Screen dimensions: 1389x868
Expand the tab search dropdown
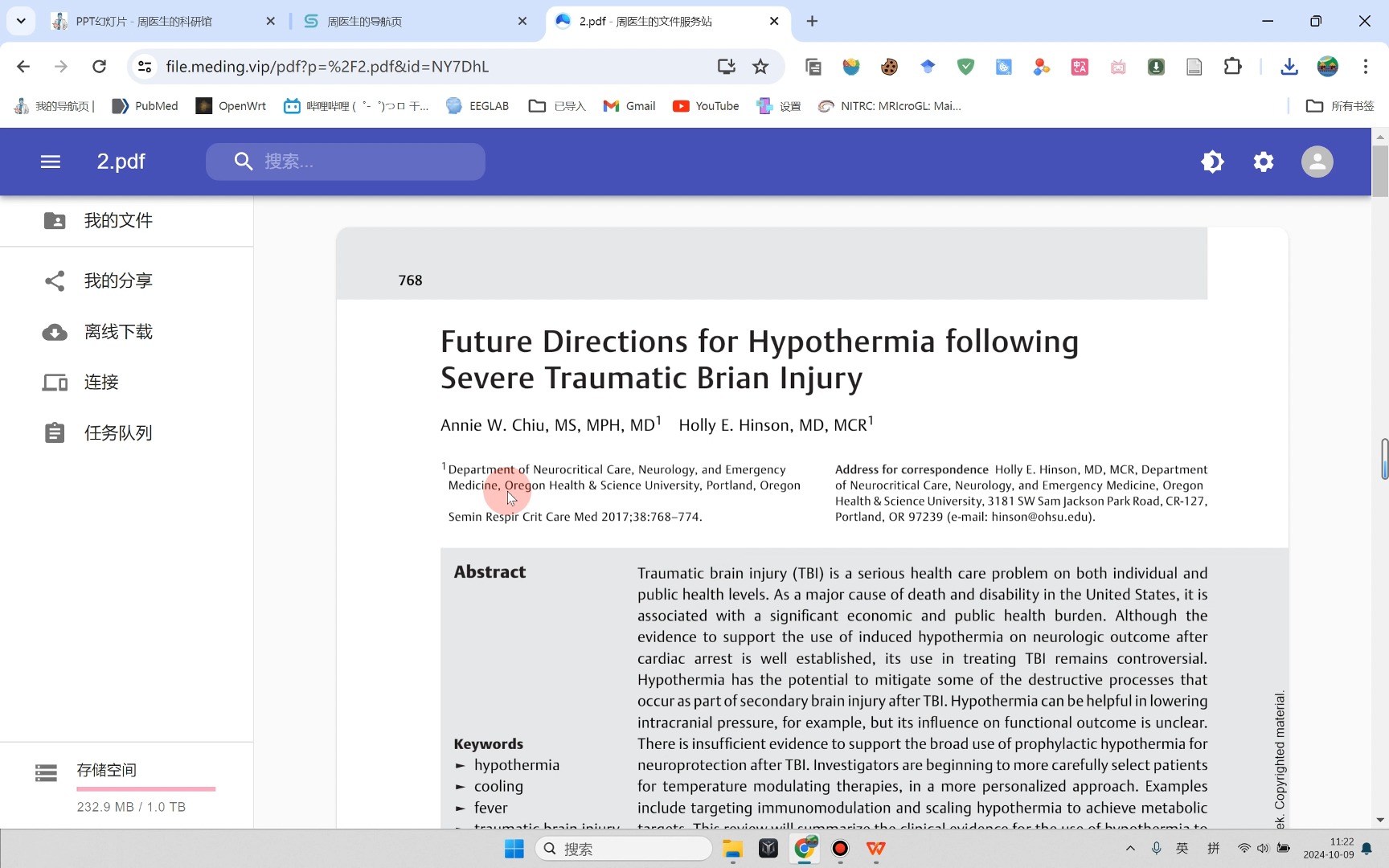coord(21,22)
